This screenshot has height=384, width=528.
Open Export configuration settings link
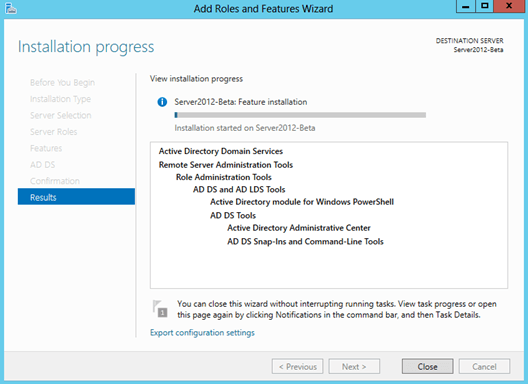(202, 333)
